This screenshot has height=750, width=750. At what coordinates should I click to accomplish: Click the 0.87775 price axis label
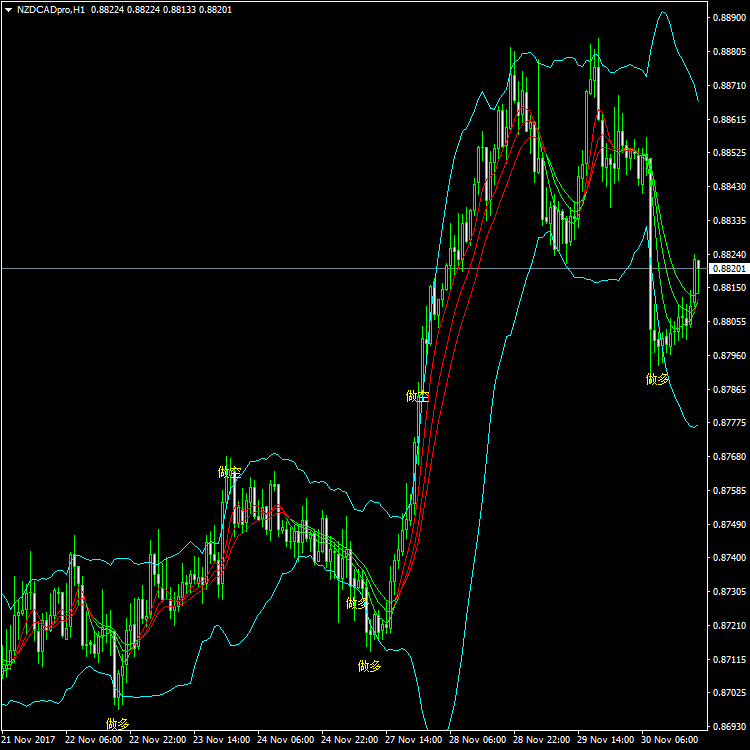point(729,422)
